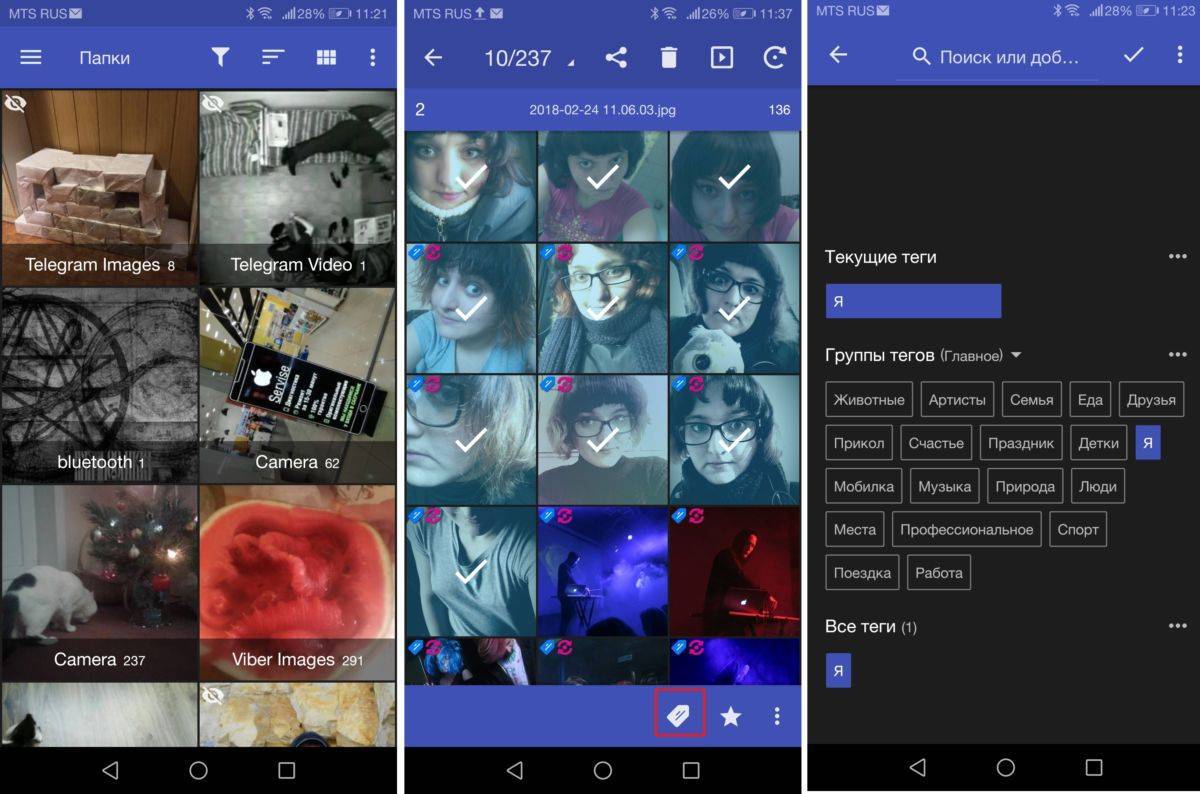1200x794 pixels.
Task: Start slideshow with play icon
Action: (x=721, y=58)
